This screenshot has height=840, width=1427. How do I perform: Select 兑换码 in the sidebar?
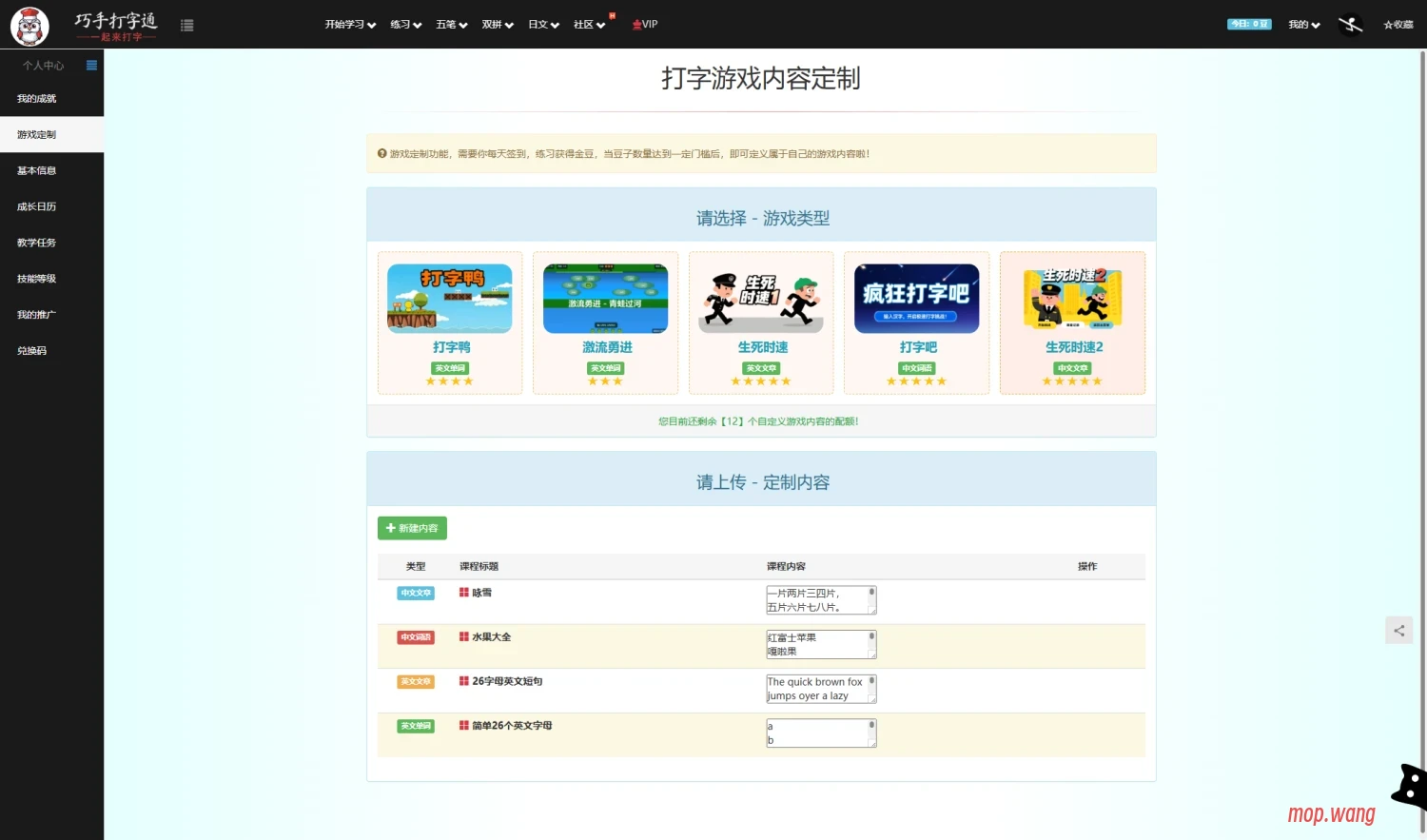[x=32, y=351]
